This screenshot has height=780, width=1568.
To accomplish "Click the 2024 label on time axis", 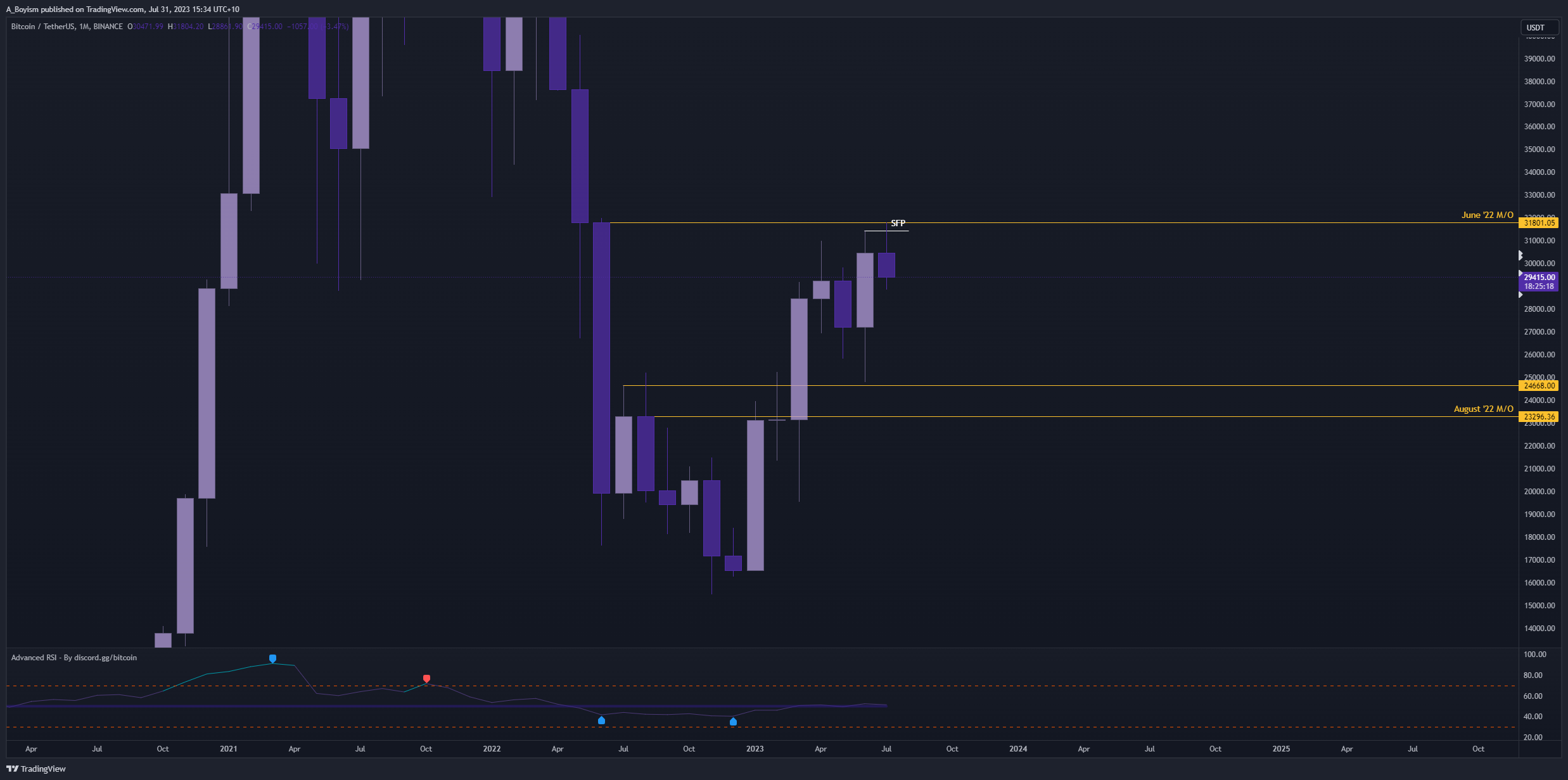I will click(x=1018, y=749).
